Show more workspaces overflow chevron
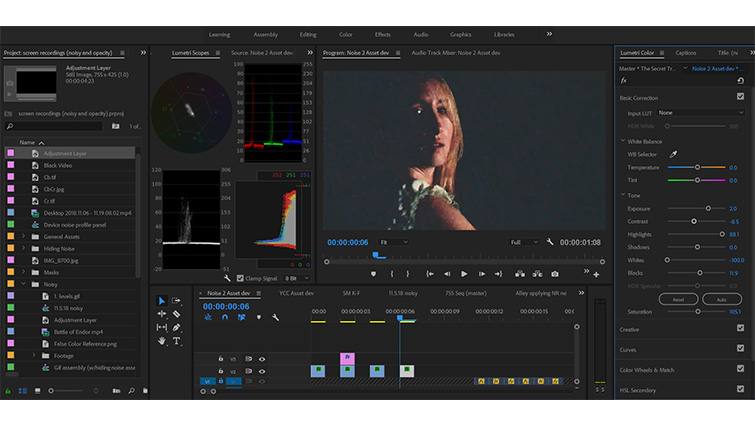Viewport: 755px width, 425px height. click(549, 34)
